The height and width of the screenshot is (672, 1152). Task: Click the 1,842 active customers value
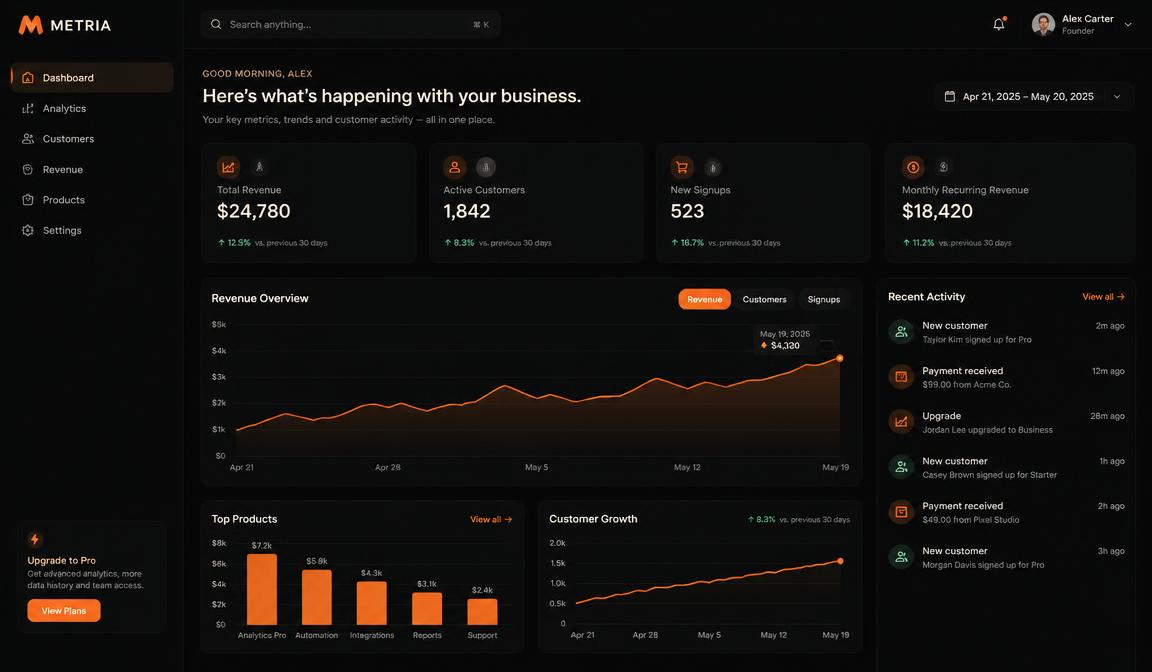[x=467, y=212]
